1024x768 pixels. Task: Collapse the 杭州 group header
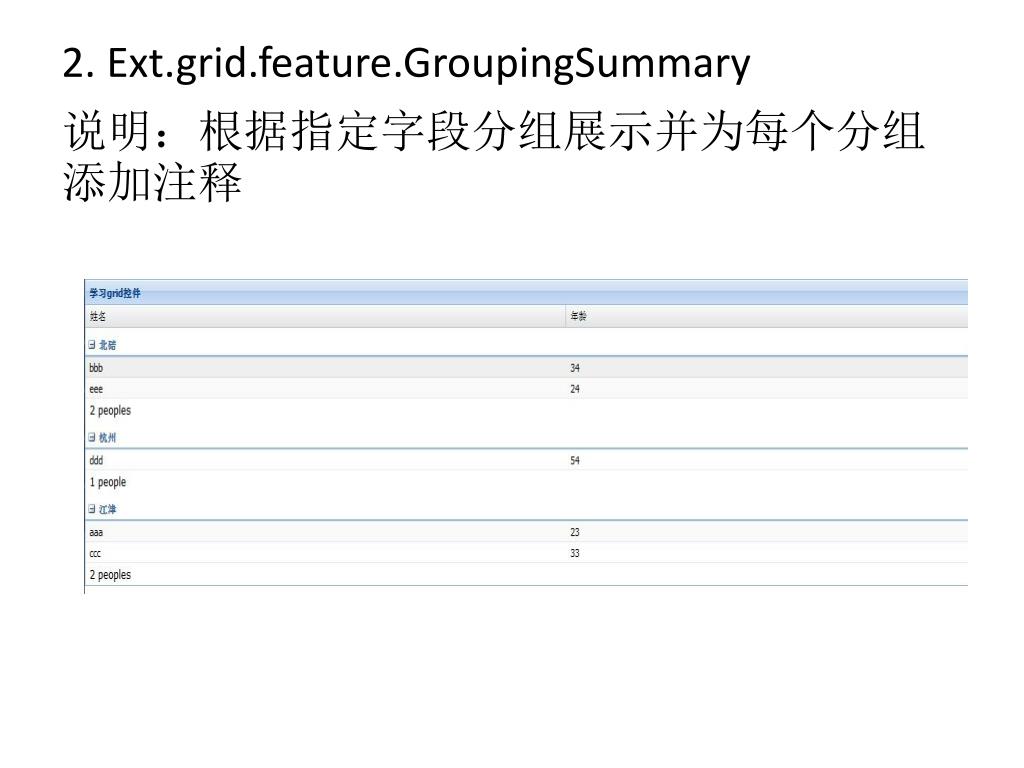point(92,438)
